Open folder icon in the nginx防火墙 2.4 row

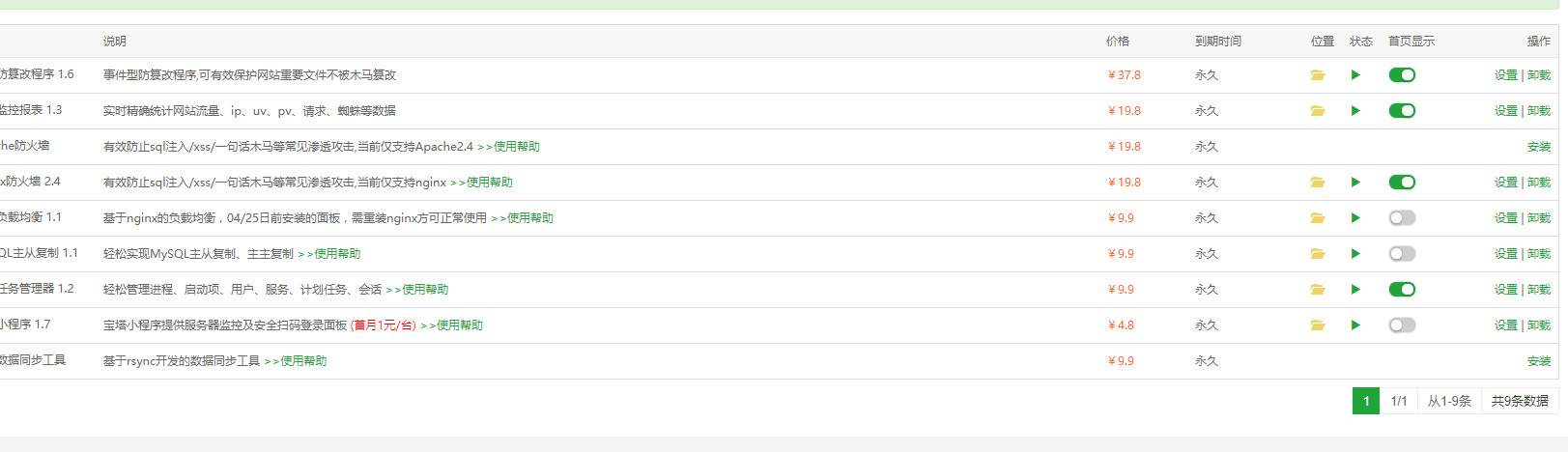click(1318, 183)
